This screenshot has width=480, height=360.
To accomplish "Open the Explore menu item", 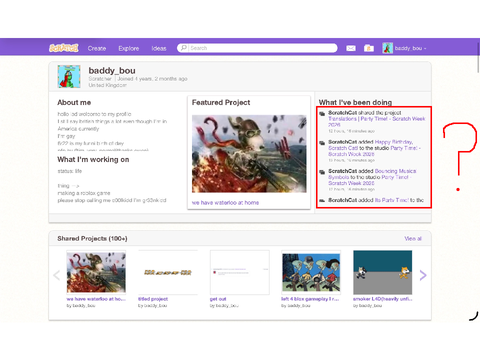I will (x=129, y=48).
